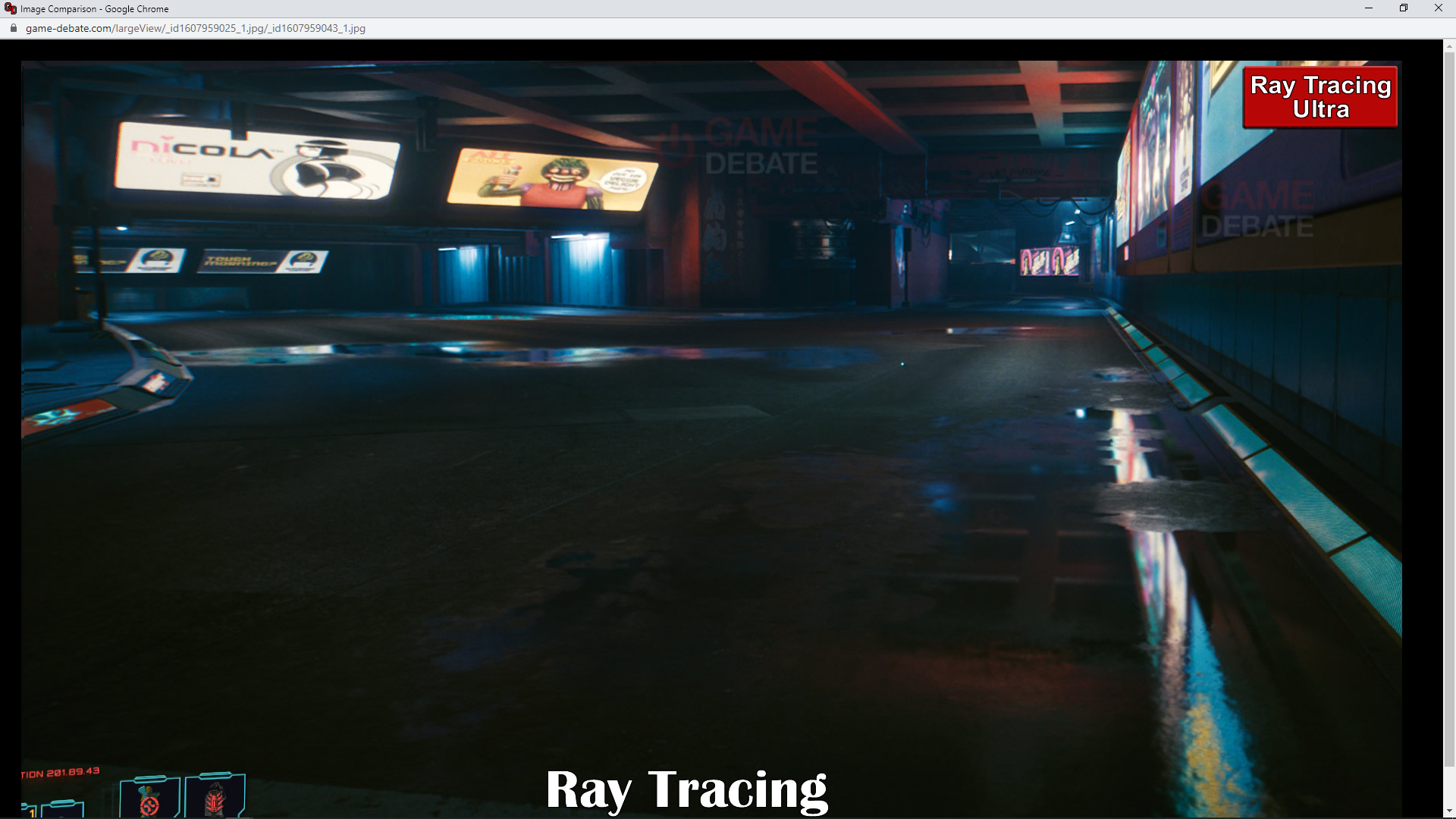Click the Ray Tracing caption text
Screen dimensions: 1456x819
(x=686, y=789)
